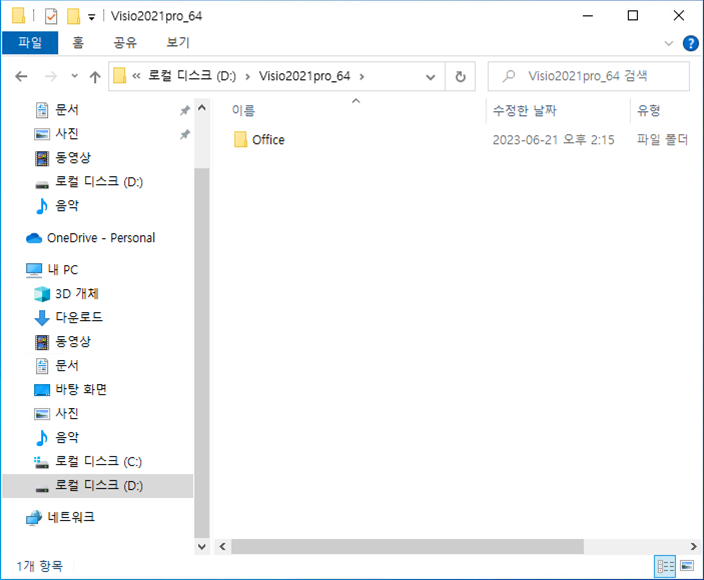Go back with the left arrow
This screenshot has width=704, height=580.
coord(21,76)
